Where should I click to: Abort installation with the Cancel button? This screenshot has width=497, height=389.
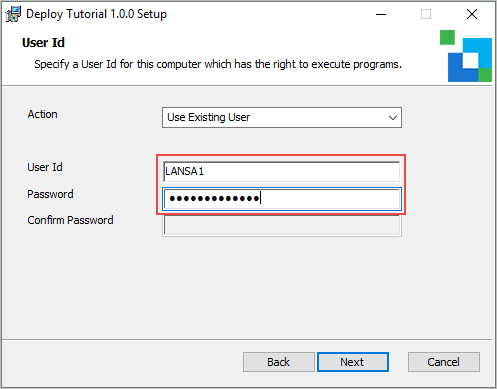click(x=444, y=362)
